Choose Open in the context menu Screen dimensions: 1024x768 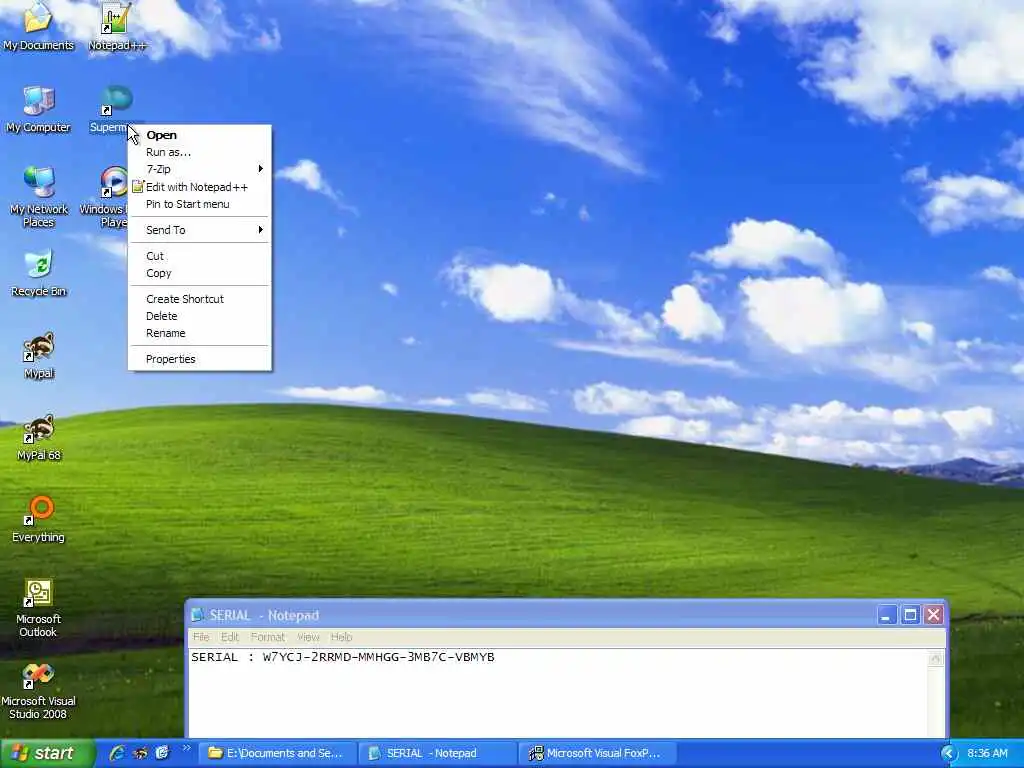(199, 135)
